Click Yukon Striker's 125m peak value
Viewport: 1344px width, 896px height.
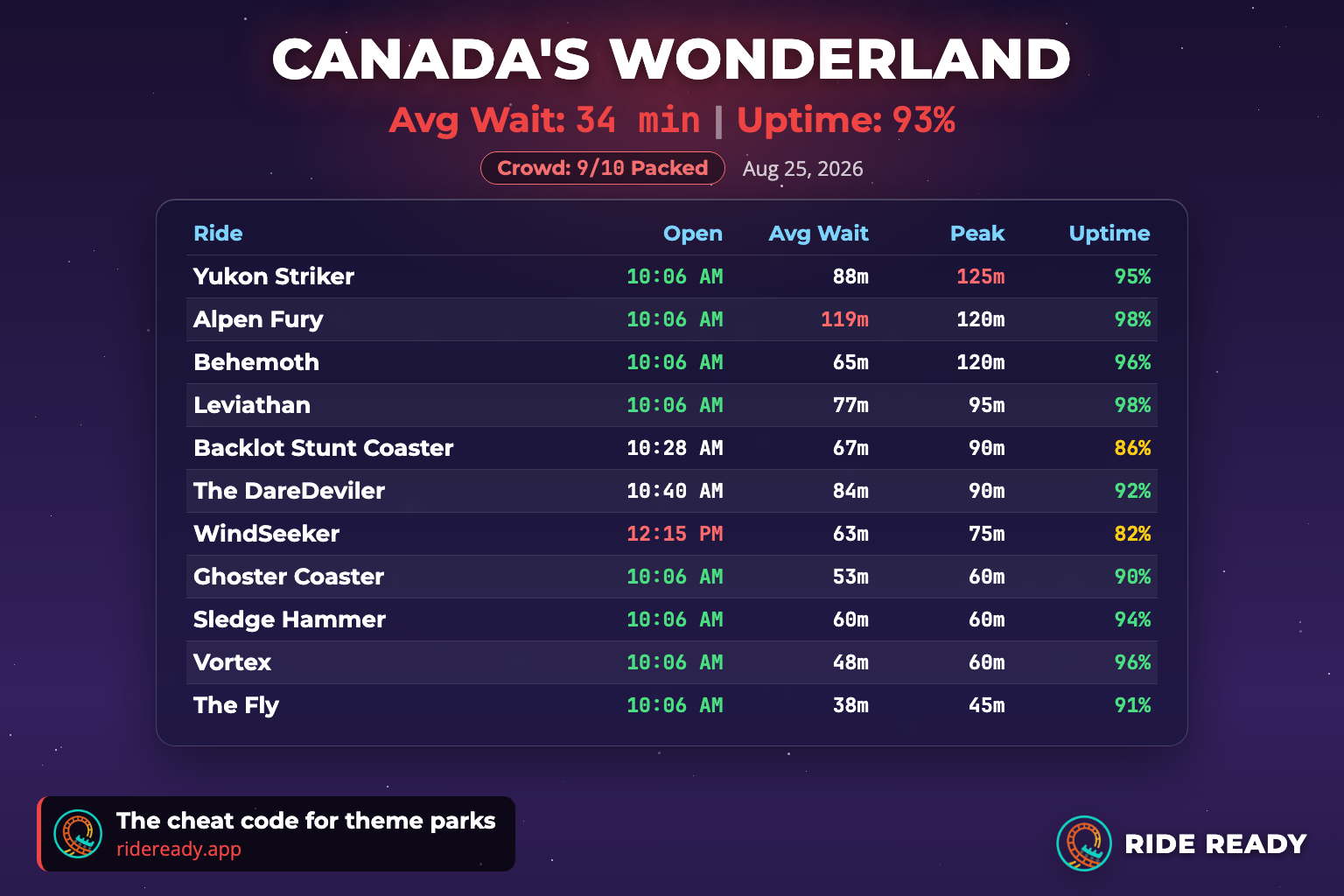point(980,276)
